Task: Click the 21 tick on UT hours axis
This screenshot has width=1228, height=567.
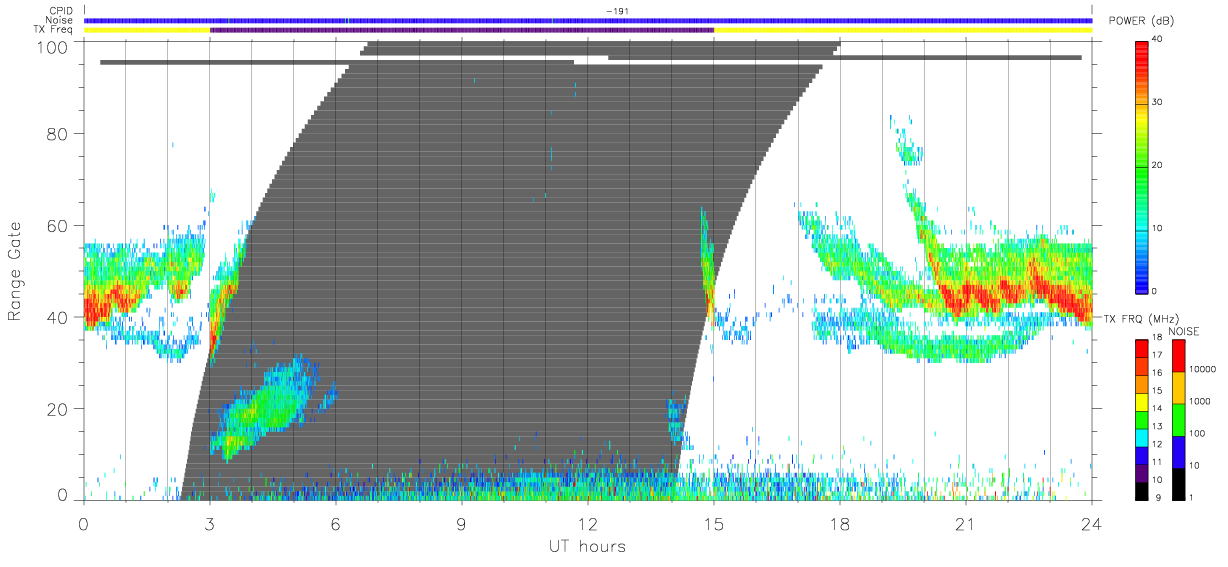Action: pos(966,523)
